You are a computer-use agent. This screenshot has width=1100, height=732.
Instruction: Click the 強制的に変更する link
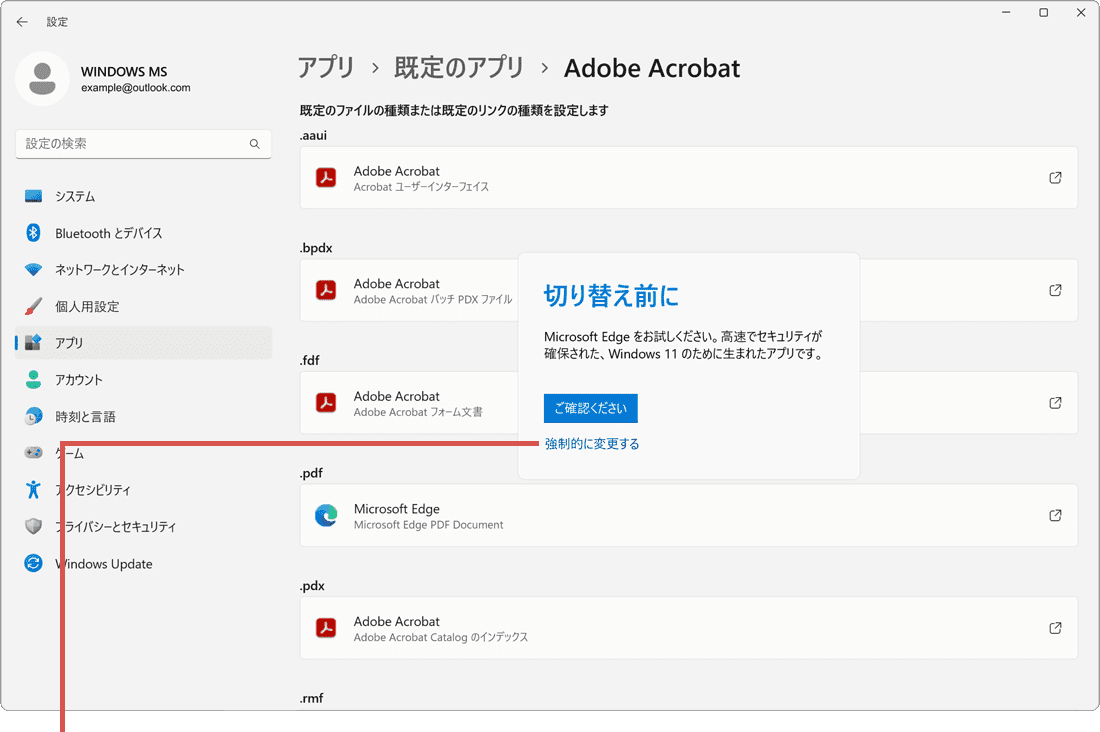[591, 441]
